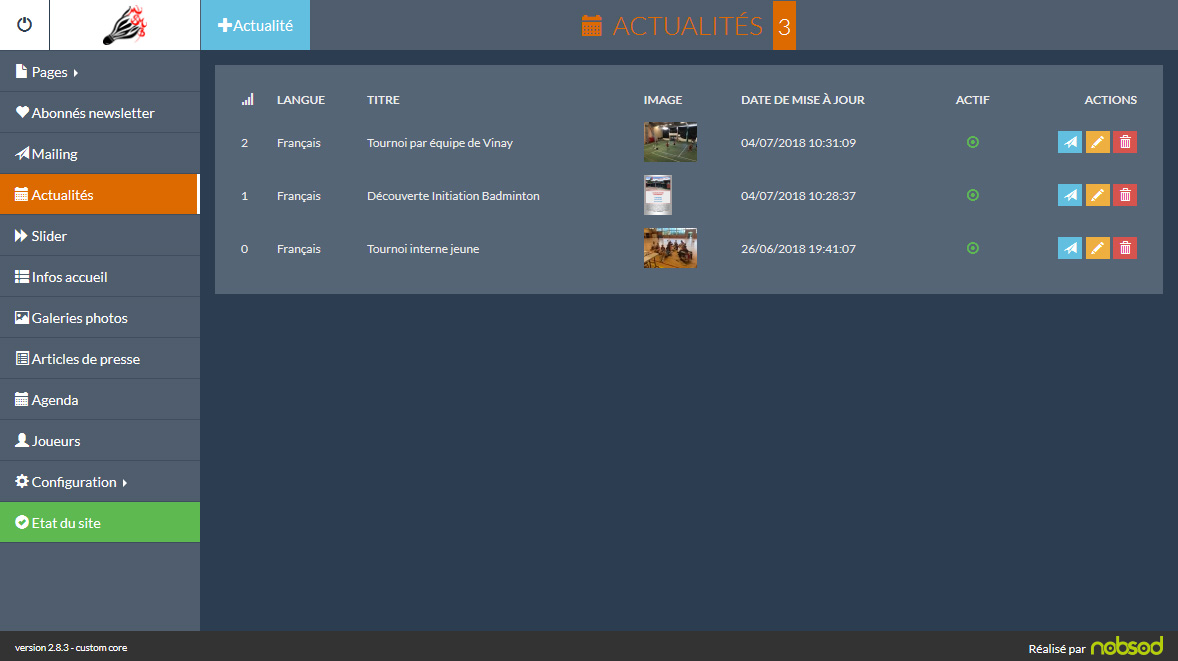Viewport: 1178px width, 661px height.
Task: Check Etat du site status
Action: point(100,523)
